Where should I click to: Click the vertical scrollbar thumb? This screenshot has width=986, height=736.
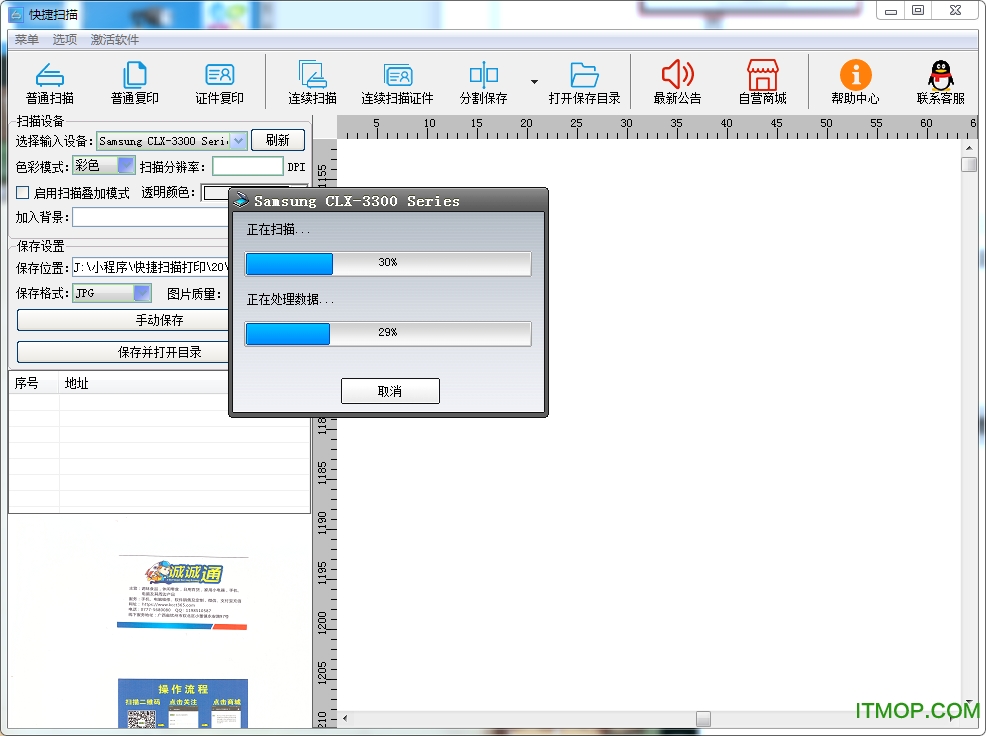pyautogui.click(x=969, y=164)
